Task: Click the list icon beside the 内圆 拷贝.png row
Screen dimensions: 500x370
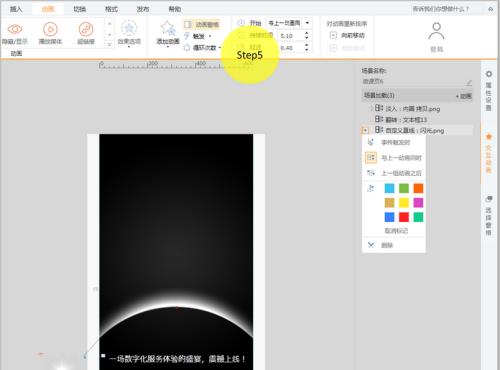Action: click(x=379, y=108)
